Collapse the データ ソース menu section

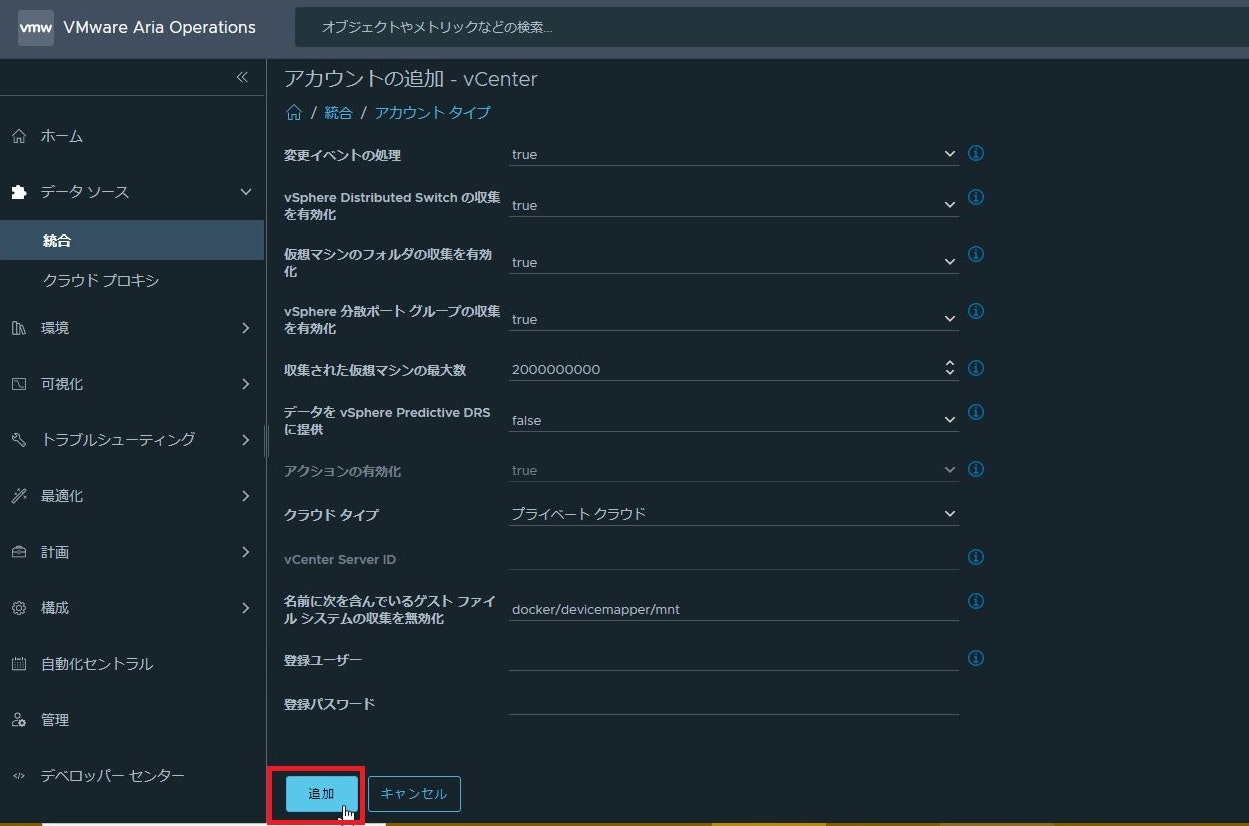click(x=246, y=192)
